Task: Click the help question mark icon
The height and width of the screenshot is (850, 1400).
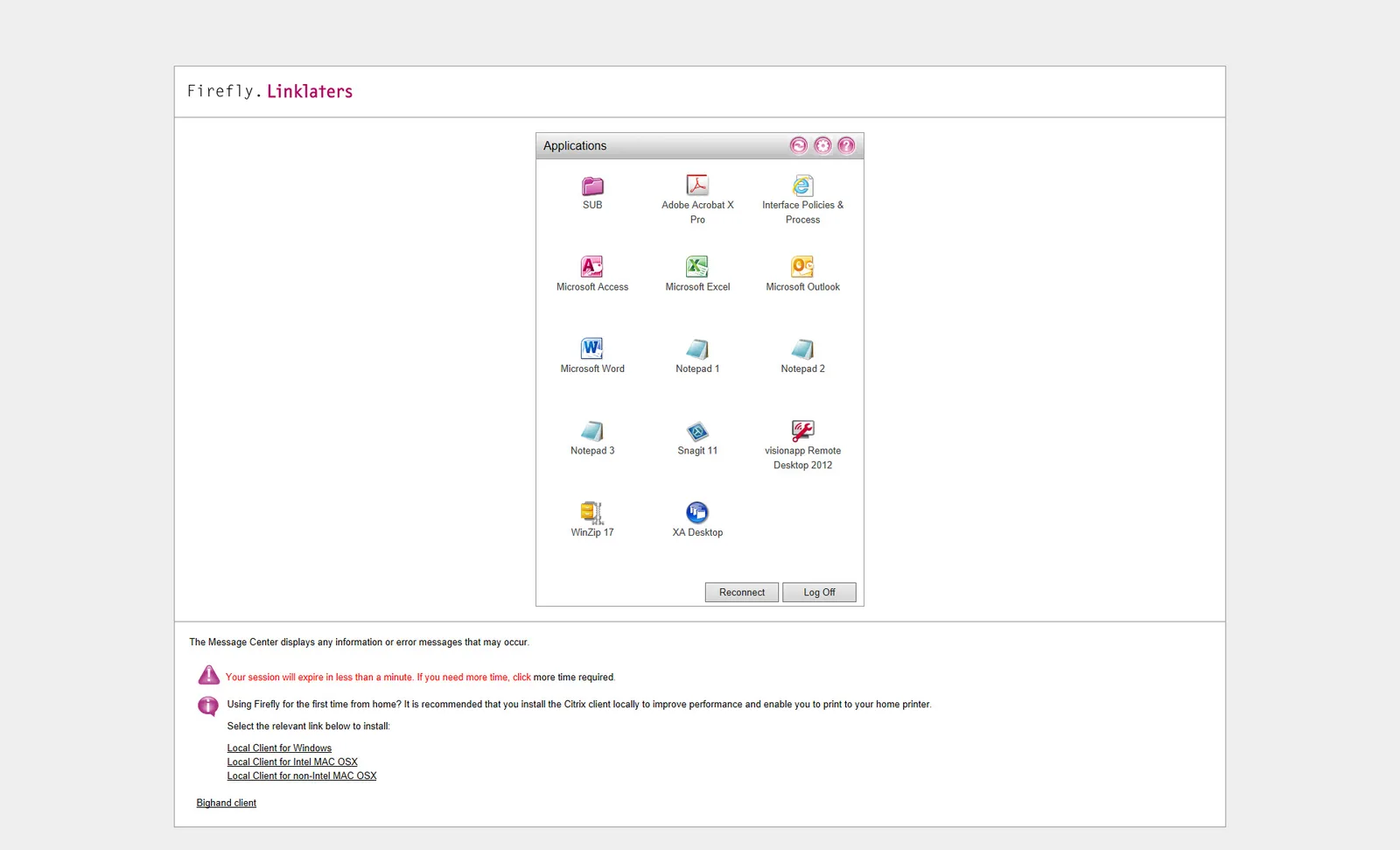Action: tap(846, 145)
